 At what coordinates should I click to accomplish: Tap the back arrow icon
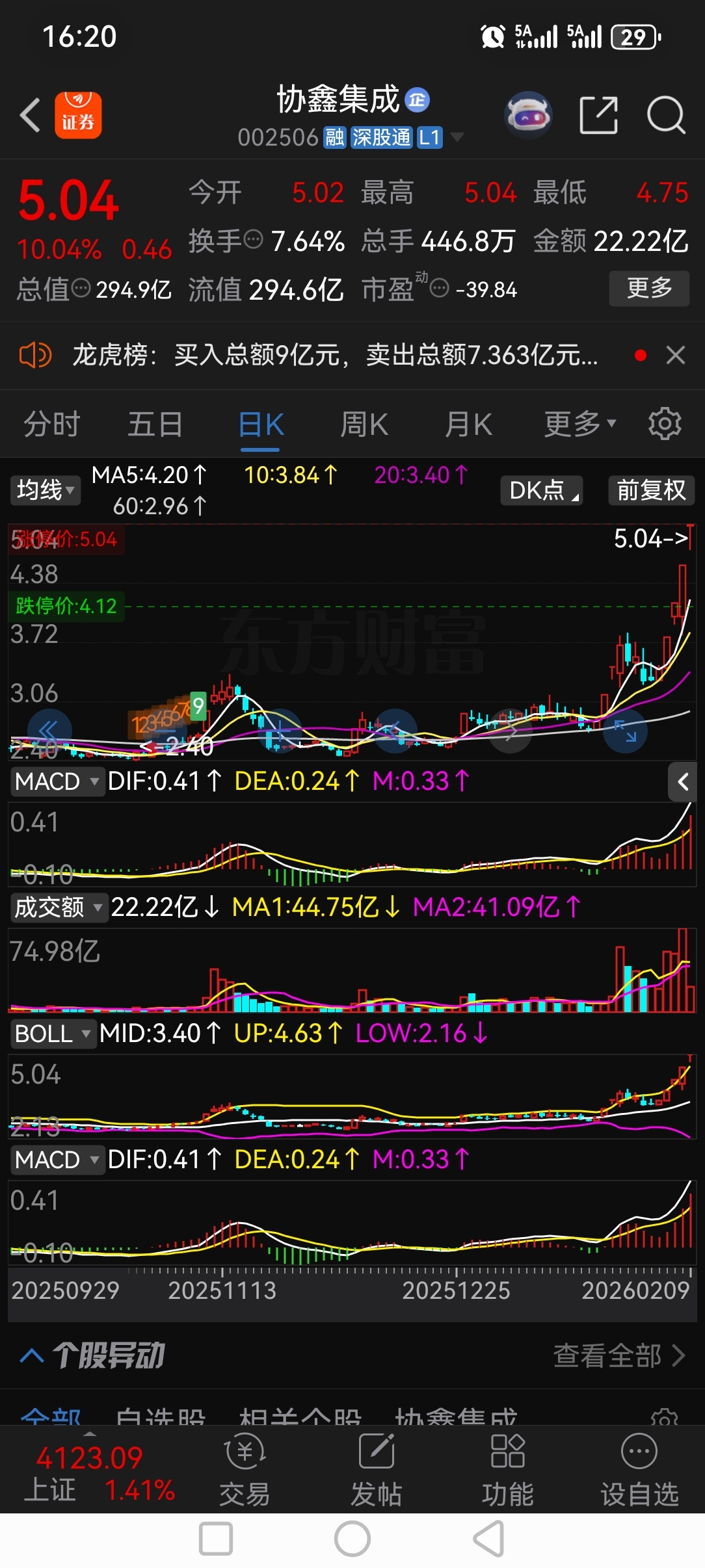pos(30,116)
